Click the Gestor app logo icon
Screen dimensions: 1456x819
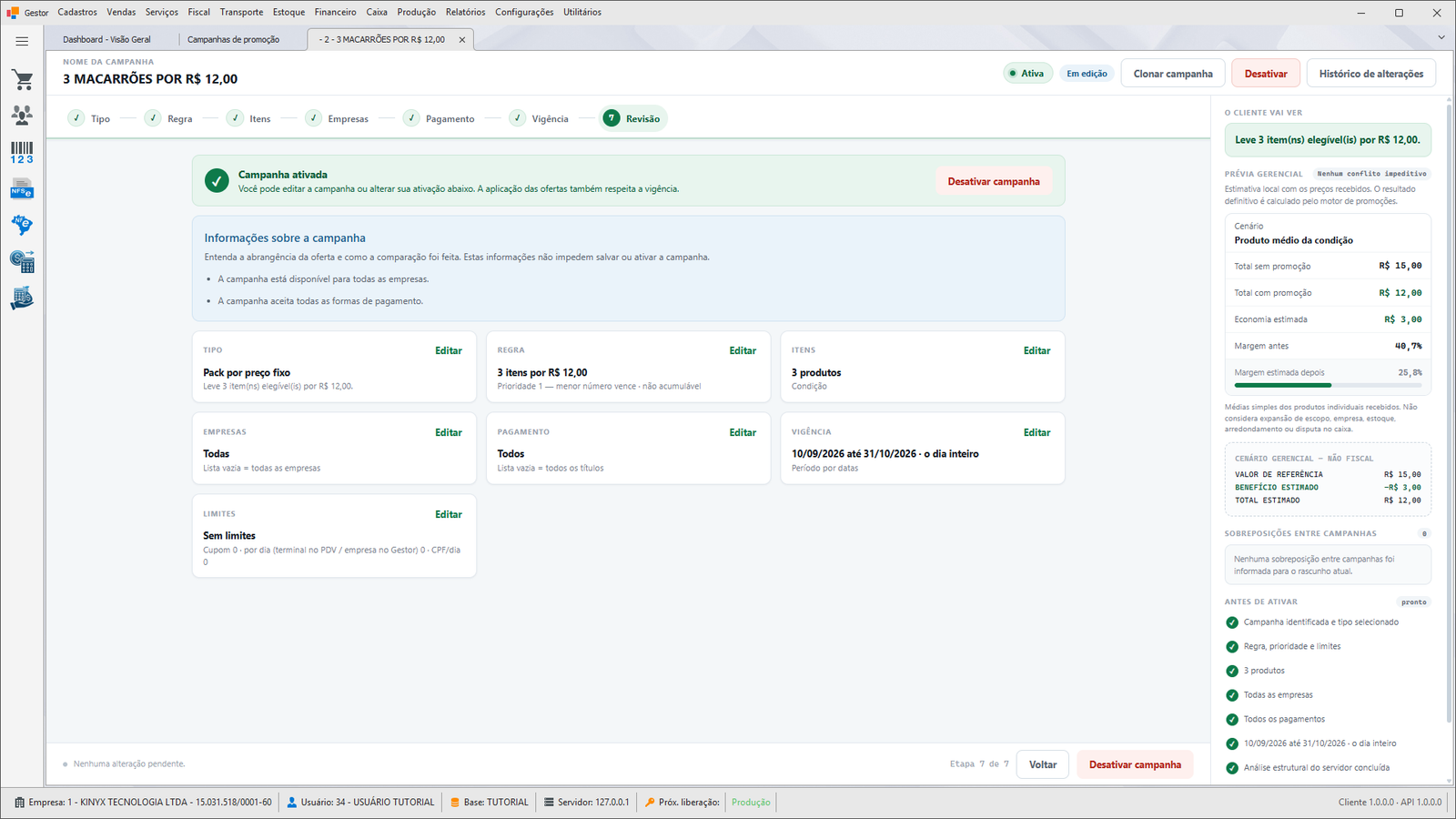pos(13,13)
